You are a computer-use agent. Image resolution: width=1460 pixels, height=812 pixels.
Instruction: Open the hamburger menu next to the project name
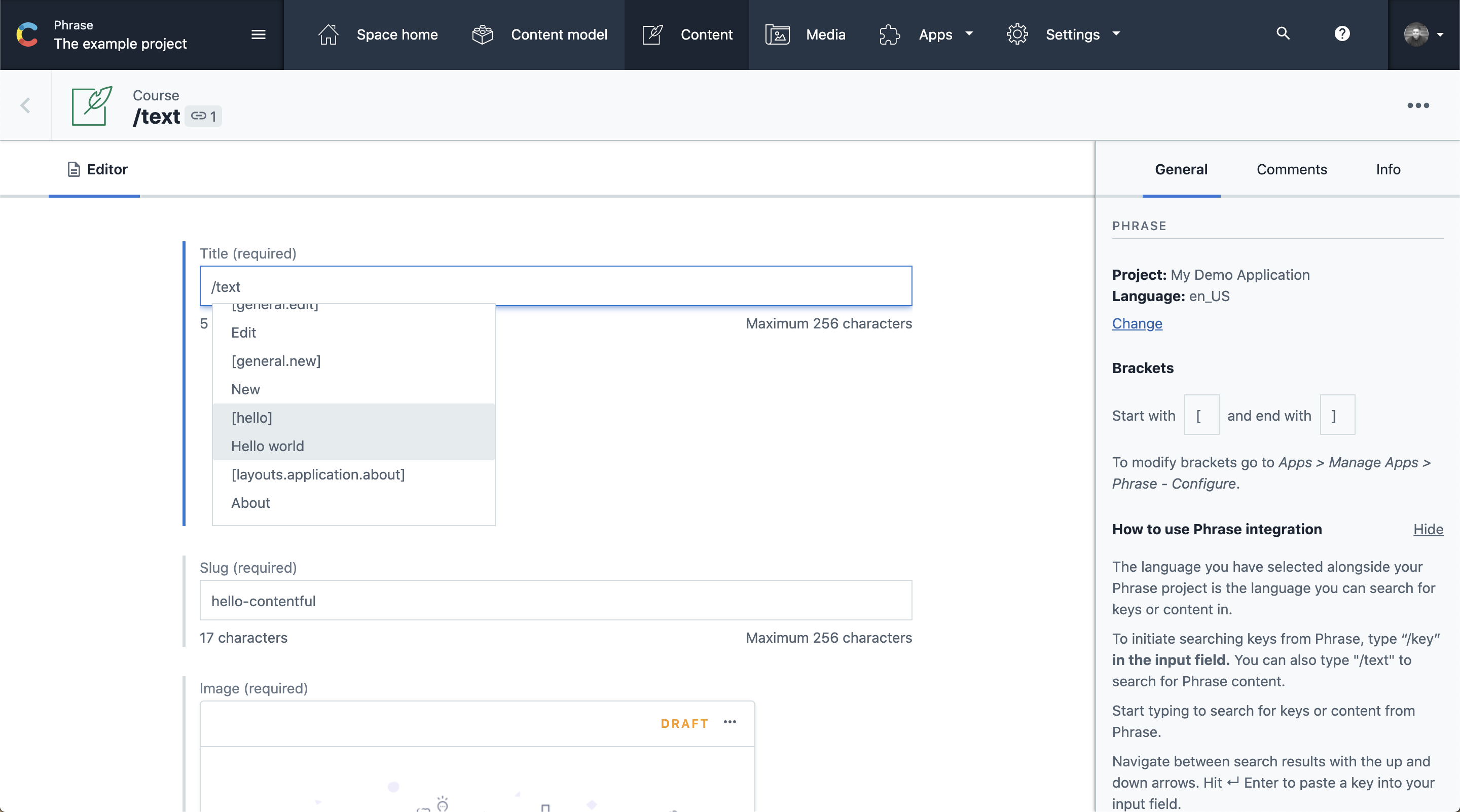(x=259, y=34)
